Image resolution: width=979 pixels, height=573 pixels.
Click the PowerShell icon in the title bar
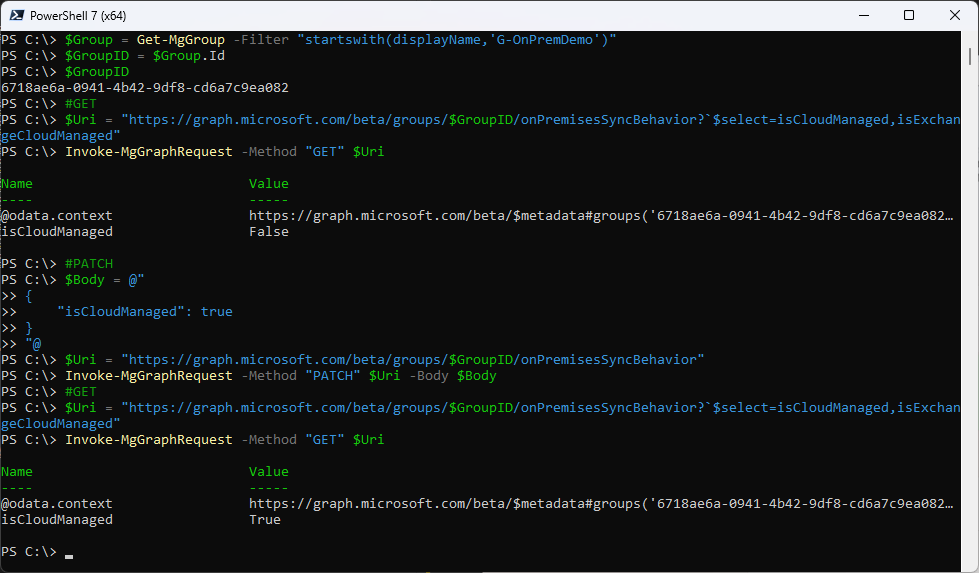click(x=15, y=15)
